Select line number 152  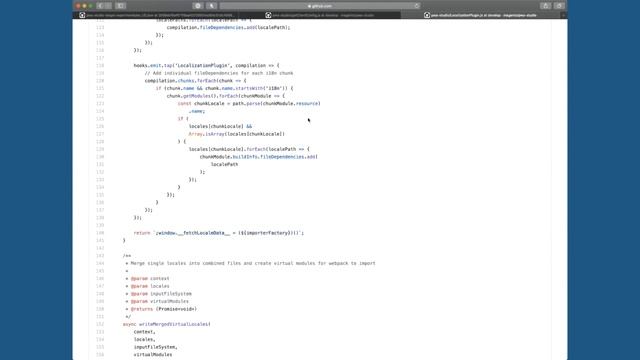[100, 324]
